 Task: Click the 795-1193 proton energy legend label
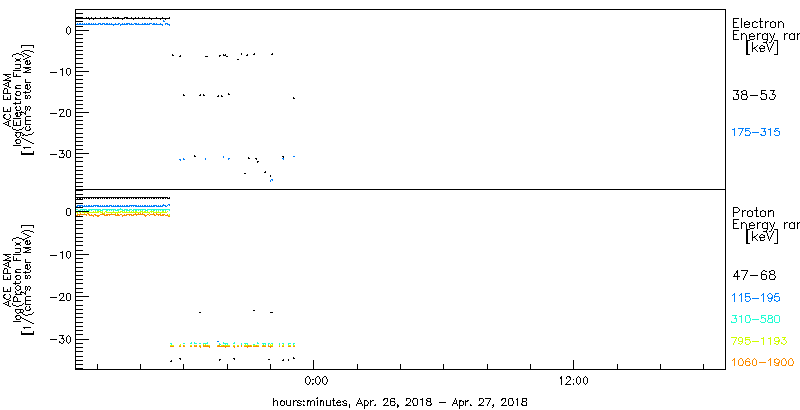click(x=759, y=341)
